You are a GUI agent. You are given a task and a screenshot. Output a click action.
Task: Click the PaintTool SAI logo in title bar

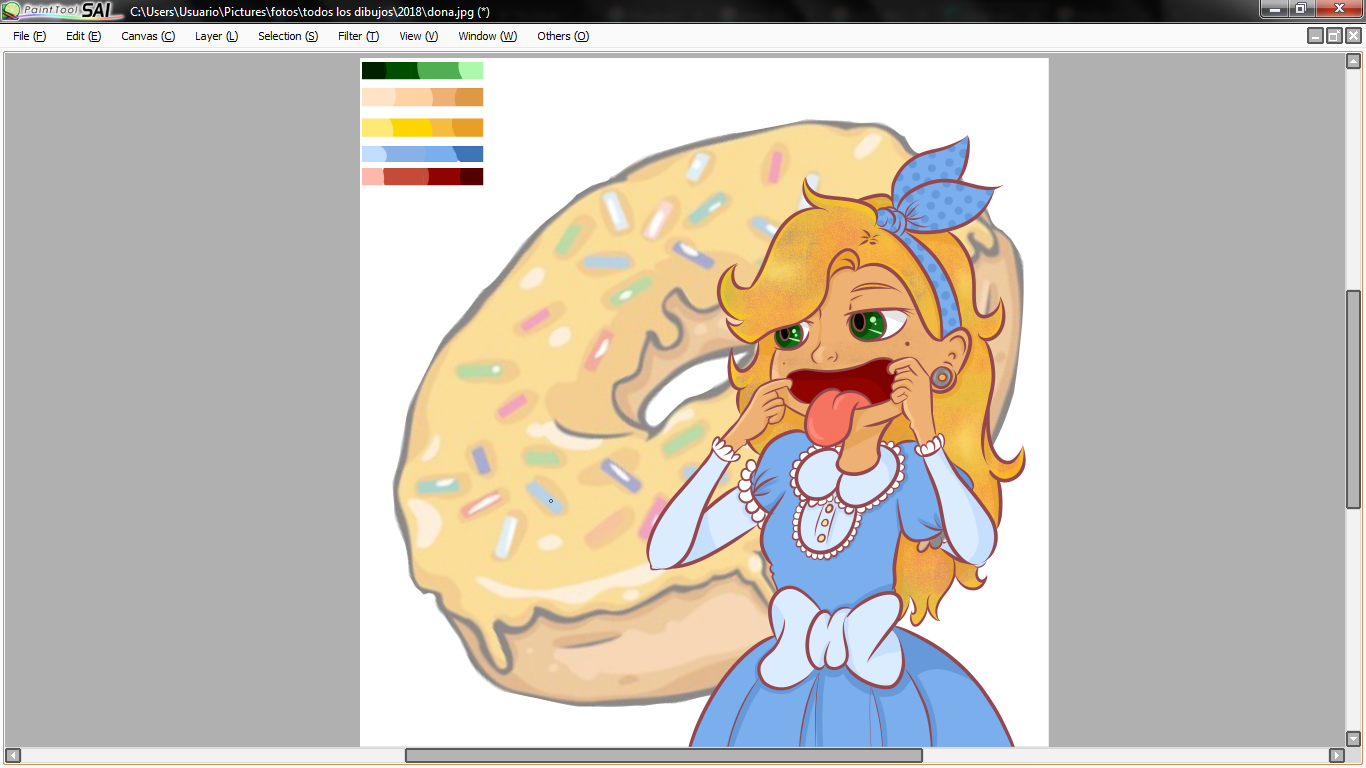62,10
